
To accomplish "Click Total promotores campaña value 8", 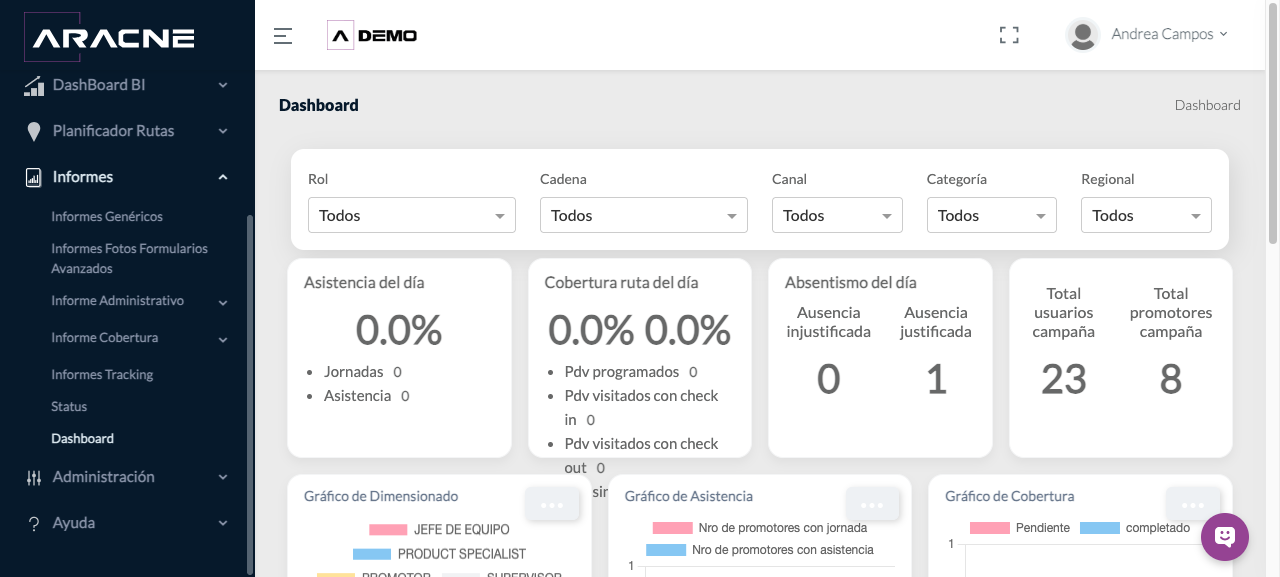I will pyautogui.click(x=1171, y=380).
